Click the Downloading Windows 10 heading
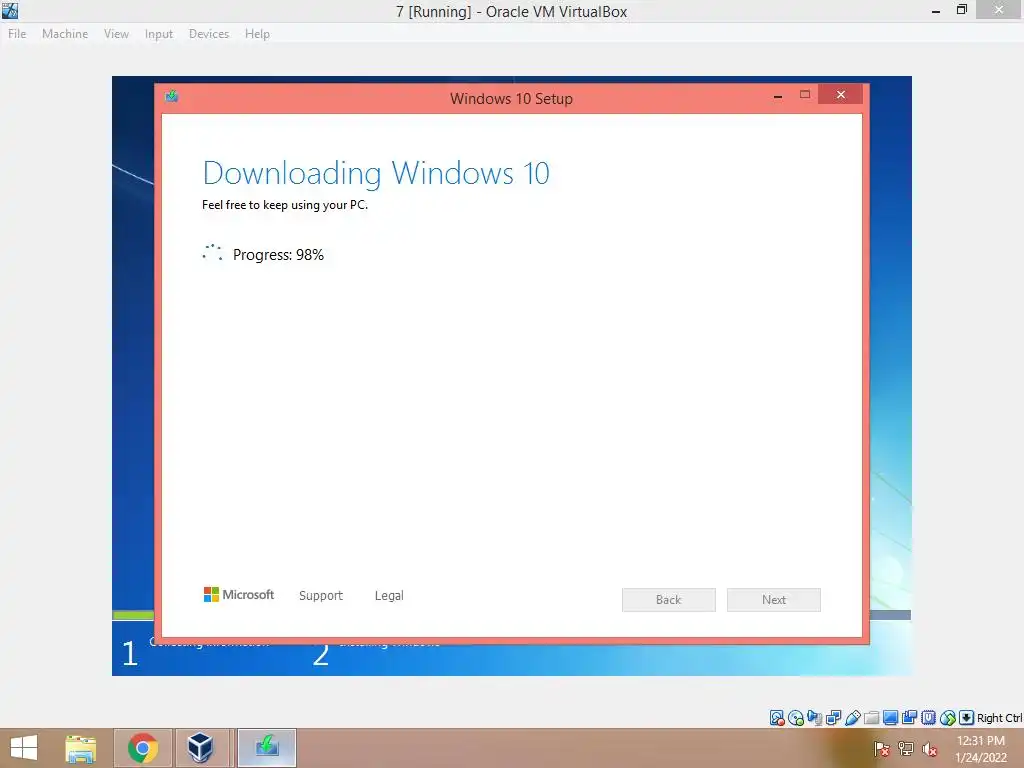1024x768 pixels. (x=376, y=173)
